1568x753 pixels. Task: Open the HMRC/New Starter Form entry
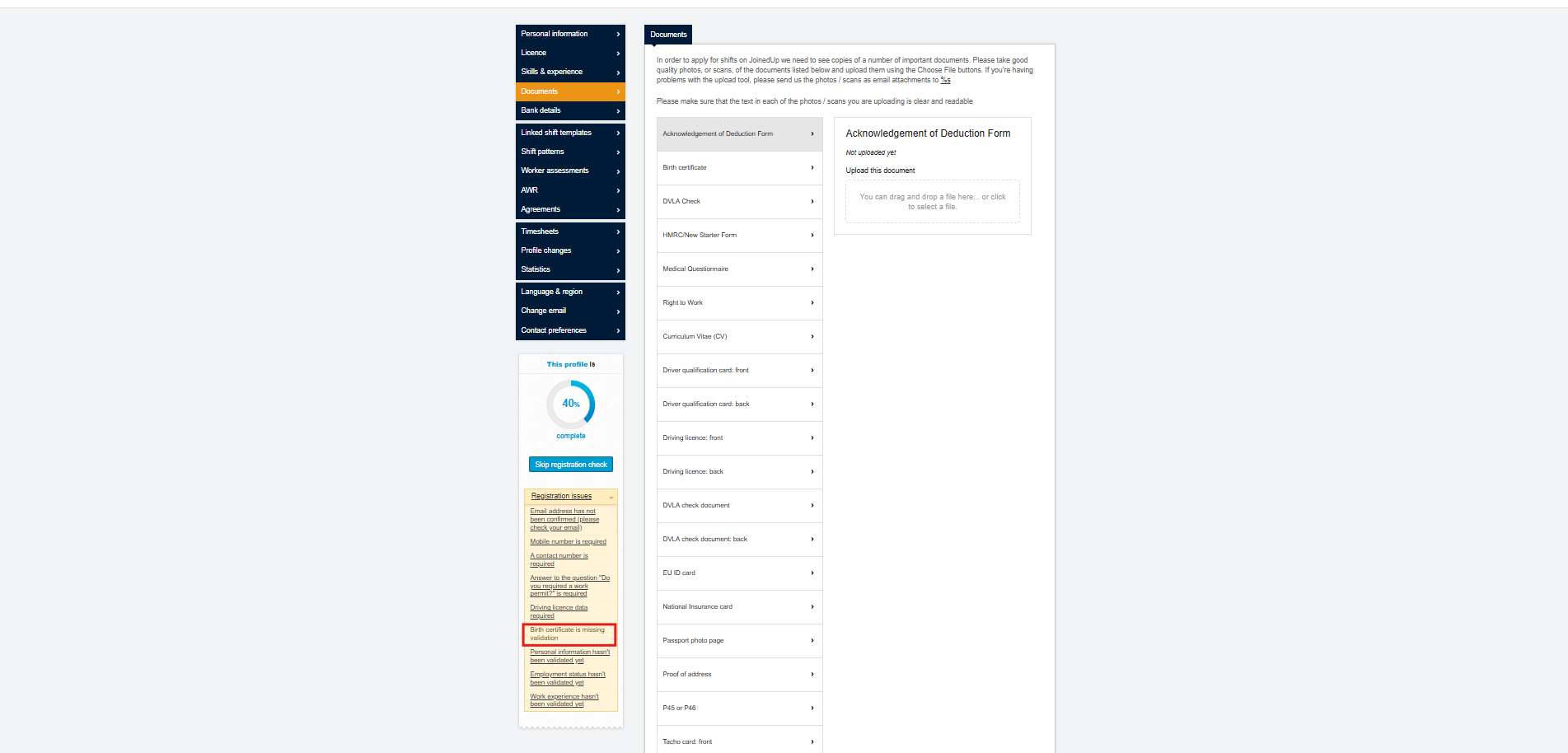(737, 235)
